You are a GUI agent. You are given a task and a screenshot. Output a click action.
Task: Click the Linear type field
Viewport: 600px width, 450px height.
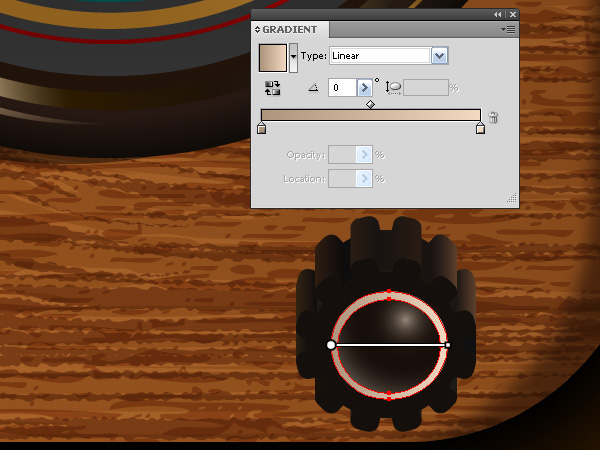[x=380, y=56]
